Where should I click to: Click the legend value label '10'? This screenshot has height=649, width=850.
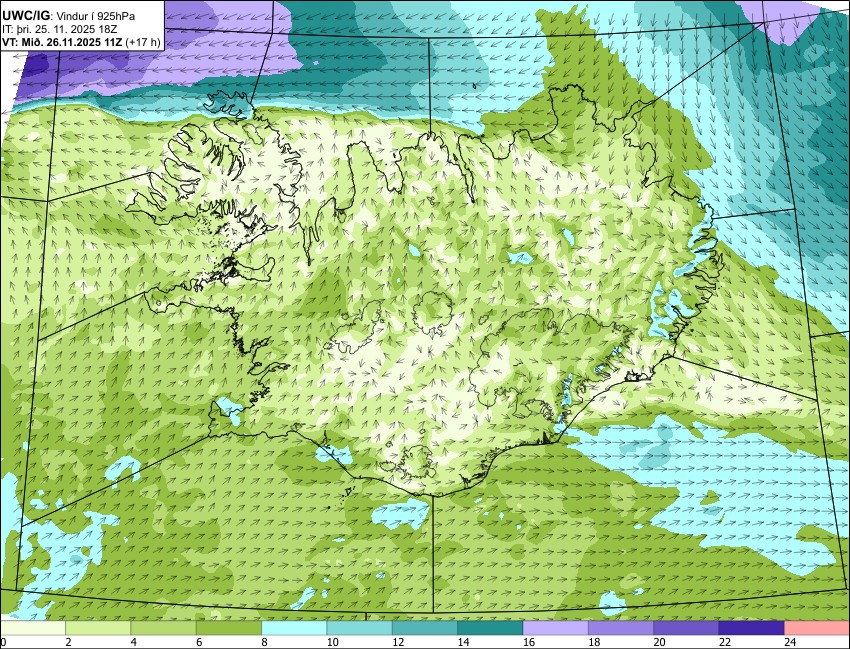(x=332, y=642)
